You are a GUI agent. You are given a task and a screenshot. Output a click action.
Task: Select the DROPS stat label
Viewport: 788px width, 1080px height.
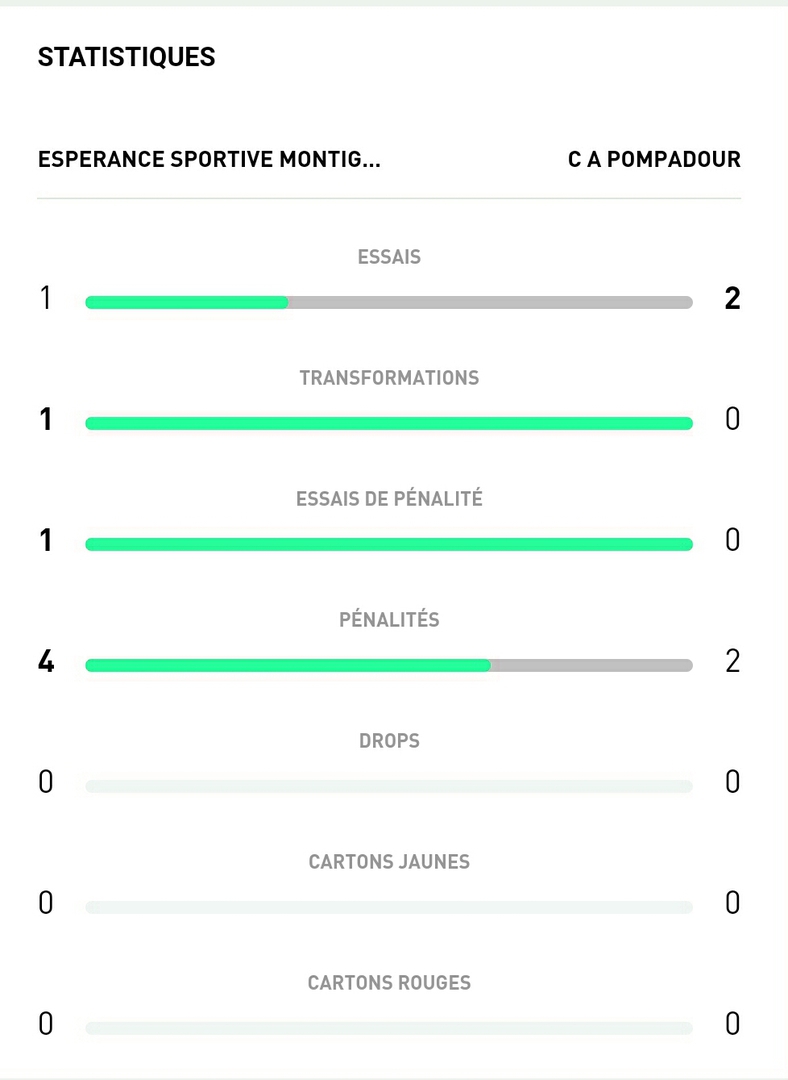pyautogui.click(x=389, y=741)
